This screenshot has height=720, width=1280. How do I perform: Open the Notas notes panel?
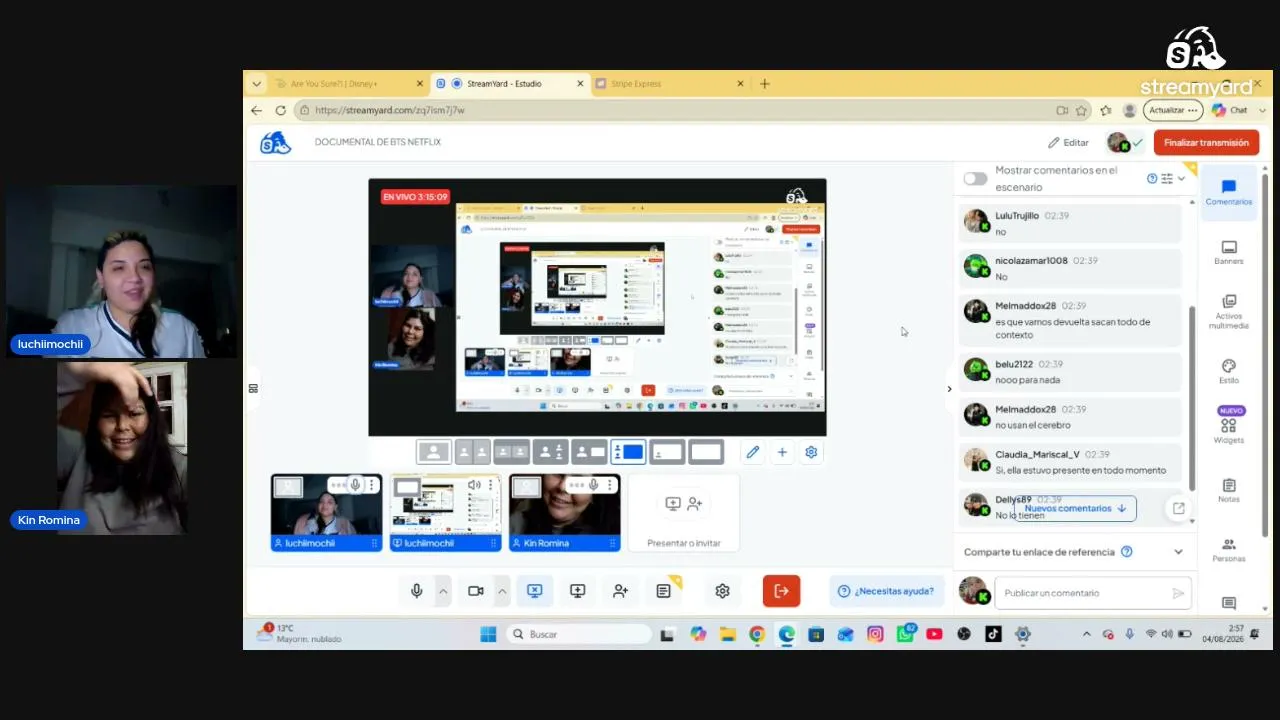pos(1229,490)
